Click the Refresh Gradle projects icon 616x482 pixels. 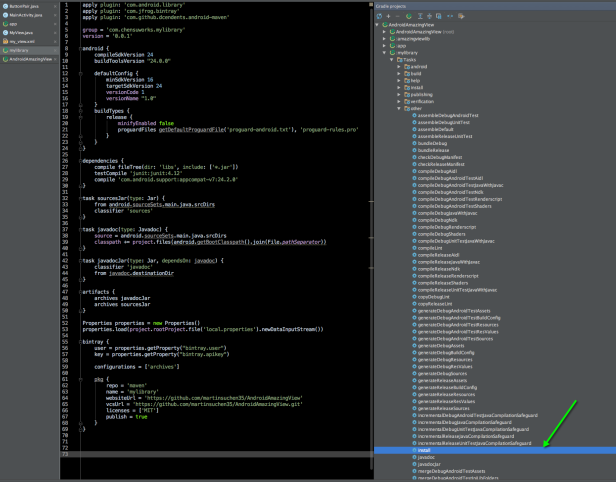point(380,17)
